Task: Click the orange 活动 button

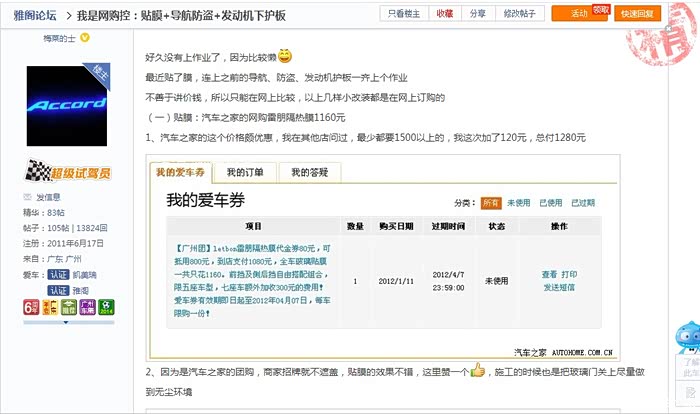Action: [577, 14]
